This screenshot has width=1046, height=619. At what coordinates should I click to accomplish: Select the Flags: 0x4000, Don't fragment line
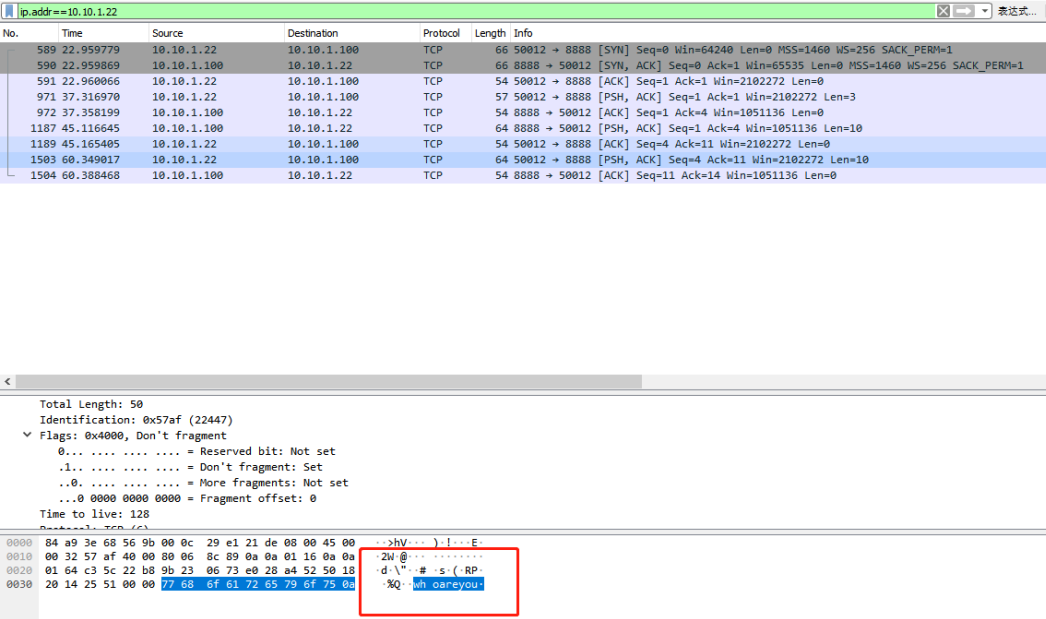(x=133, y=436)
